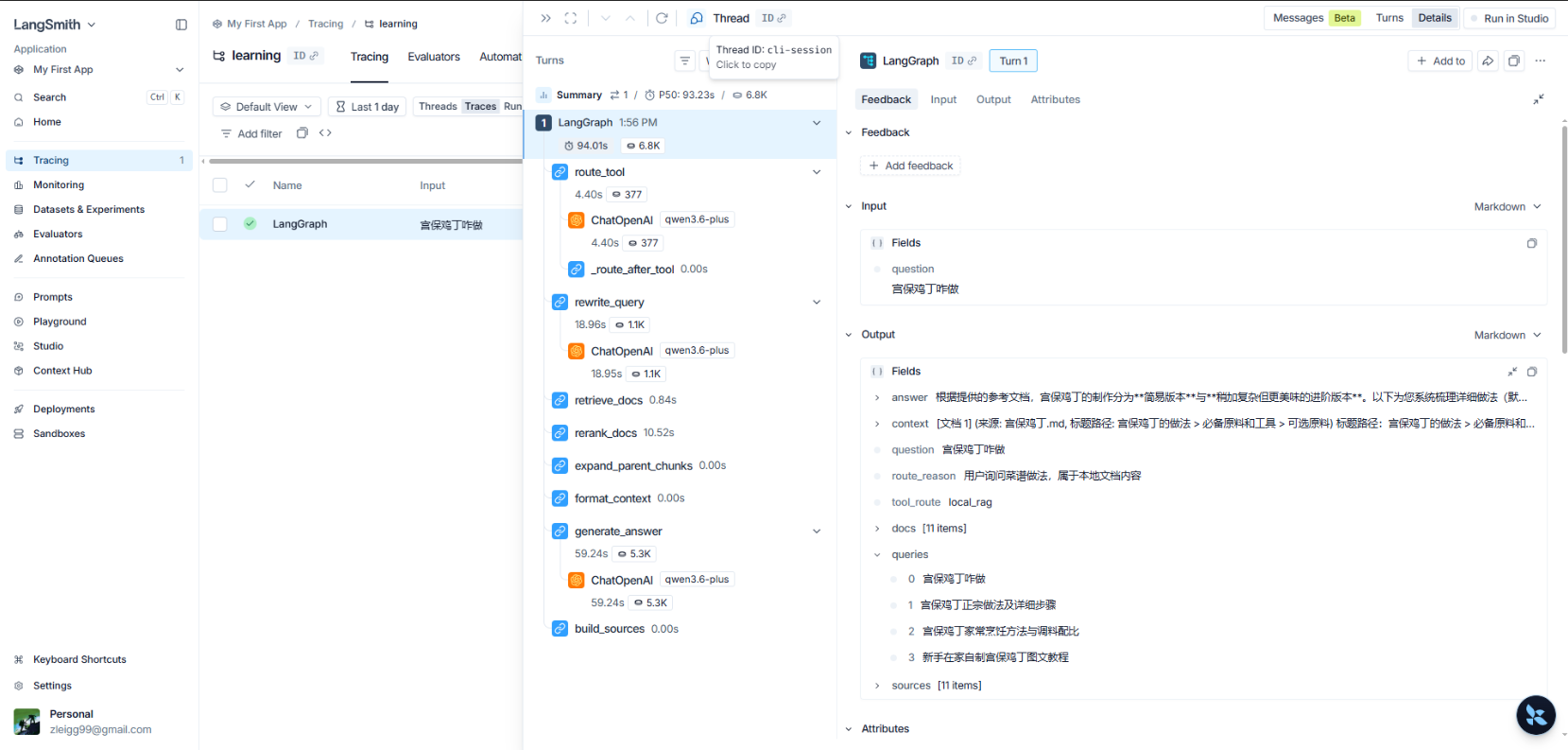Open the Evaluators project tab
The image size is (1568, 750).
point(434,57)
